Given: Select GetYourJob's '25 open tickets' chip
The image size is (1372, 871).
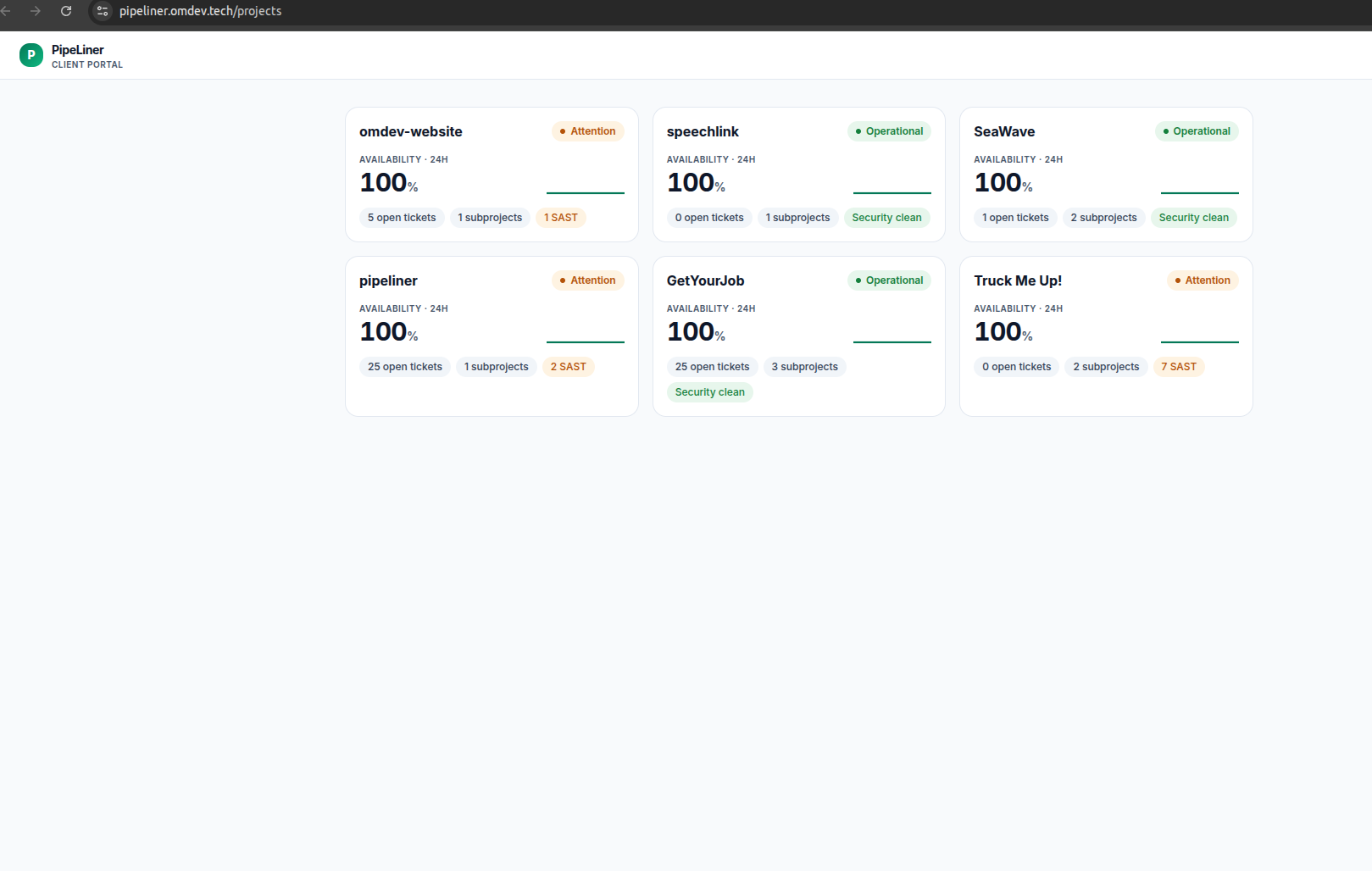Looking at the screenshot, I should pos(713,367).
